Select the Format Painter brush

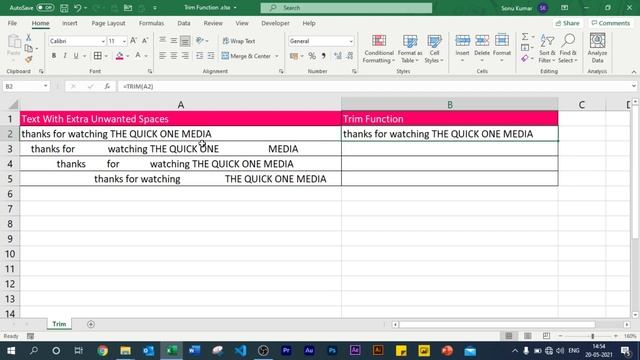(29, 60)
